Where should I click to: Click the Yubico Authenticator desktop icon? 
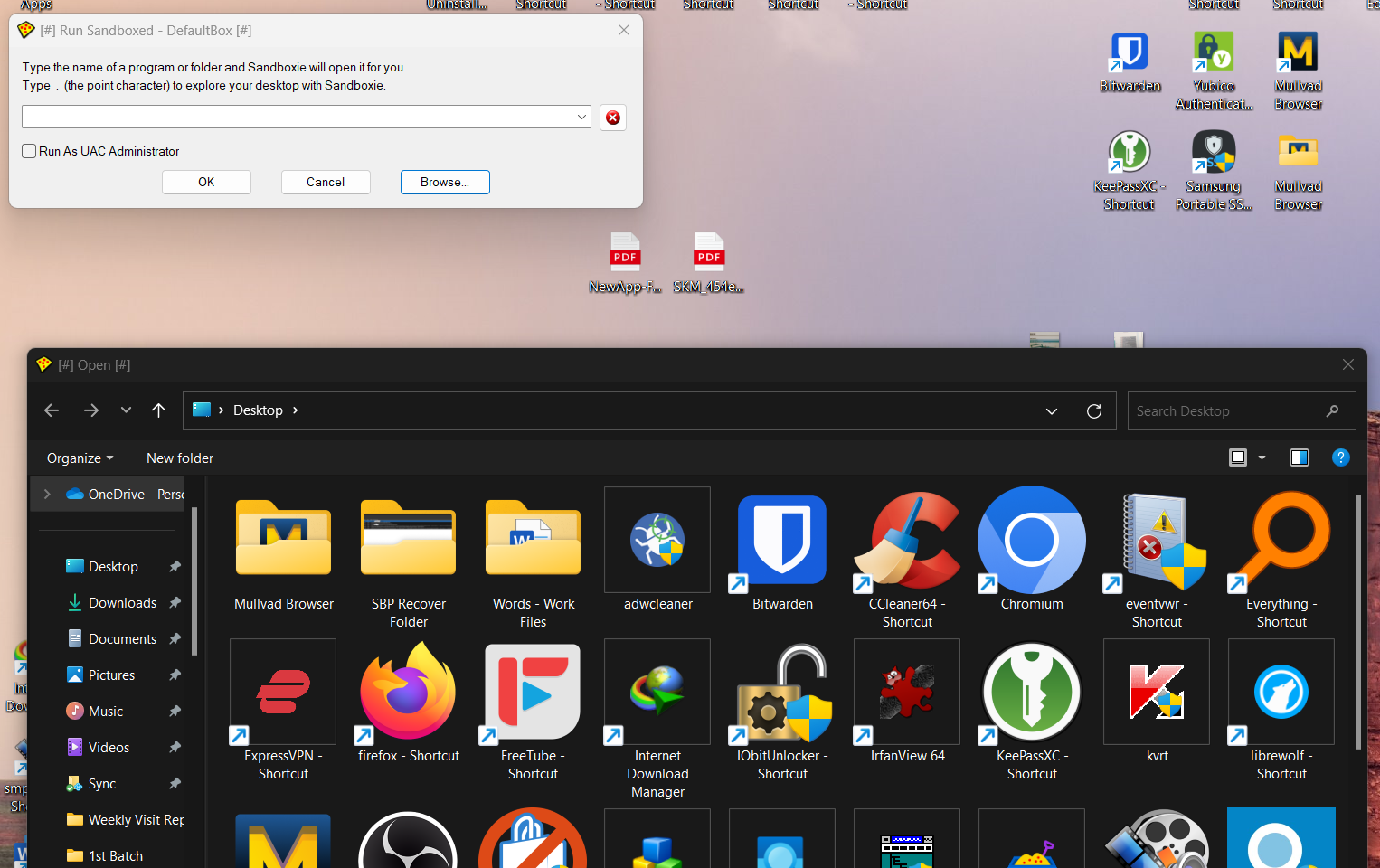(1214, 71)
